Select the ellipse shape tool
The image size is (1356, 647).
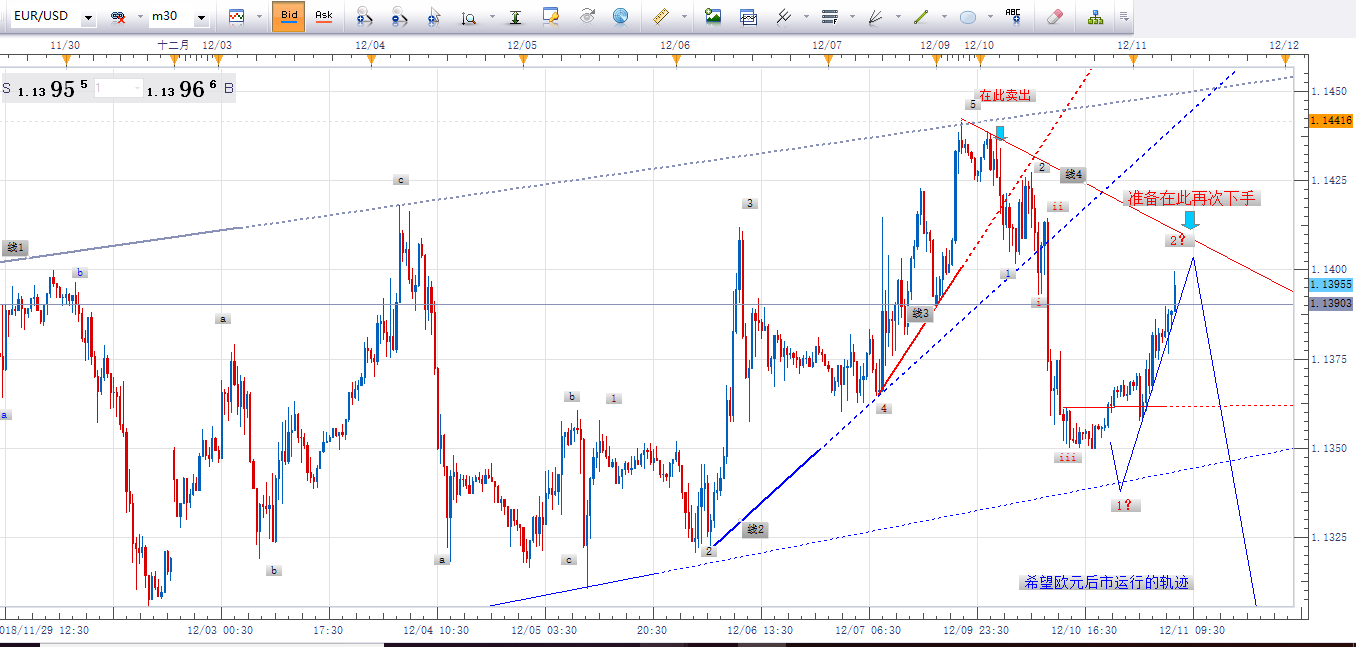click(968, 16)
